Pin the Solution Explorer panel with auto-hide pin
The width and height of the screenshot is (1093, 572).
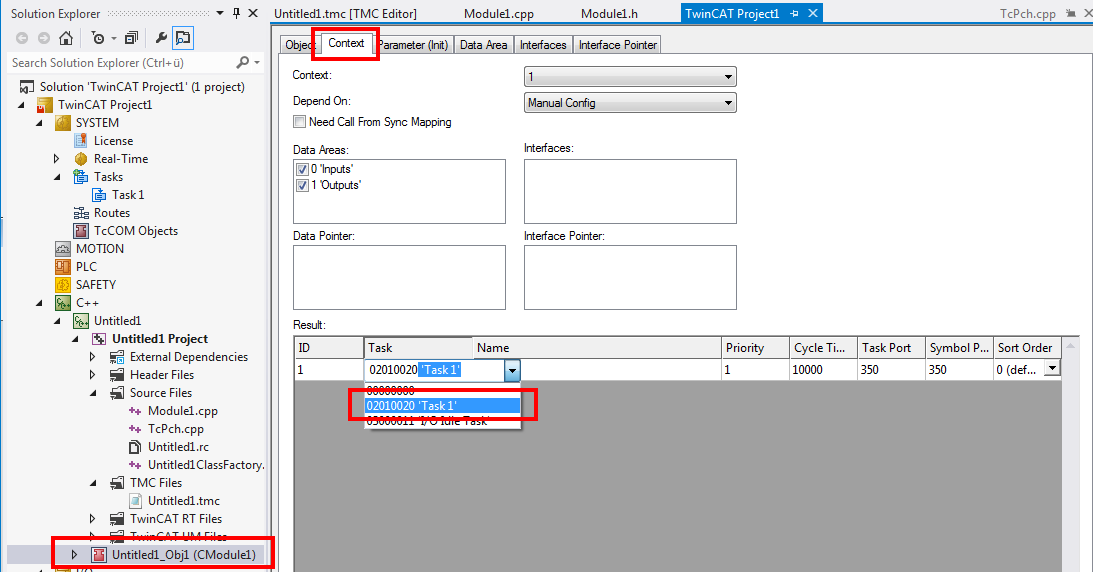[236, 13]
